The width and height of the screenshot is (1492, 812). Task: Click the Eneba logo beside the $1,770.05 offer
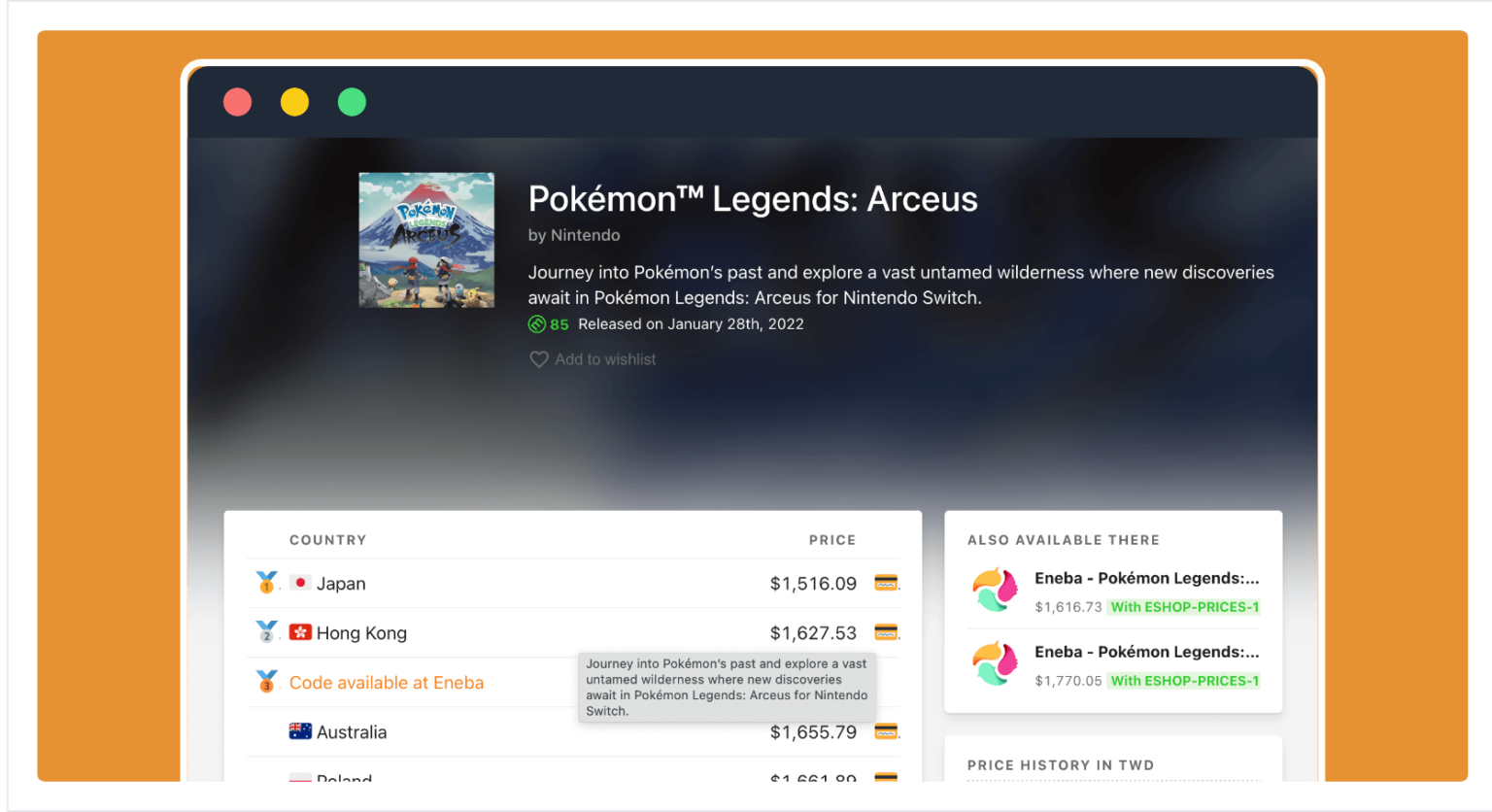994,662
